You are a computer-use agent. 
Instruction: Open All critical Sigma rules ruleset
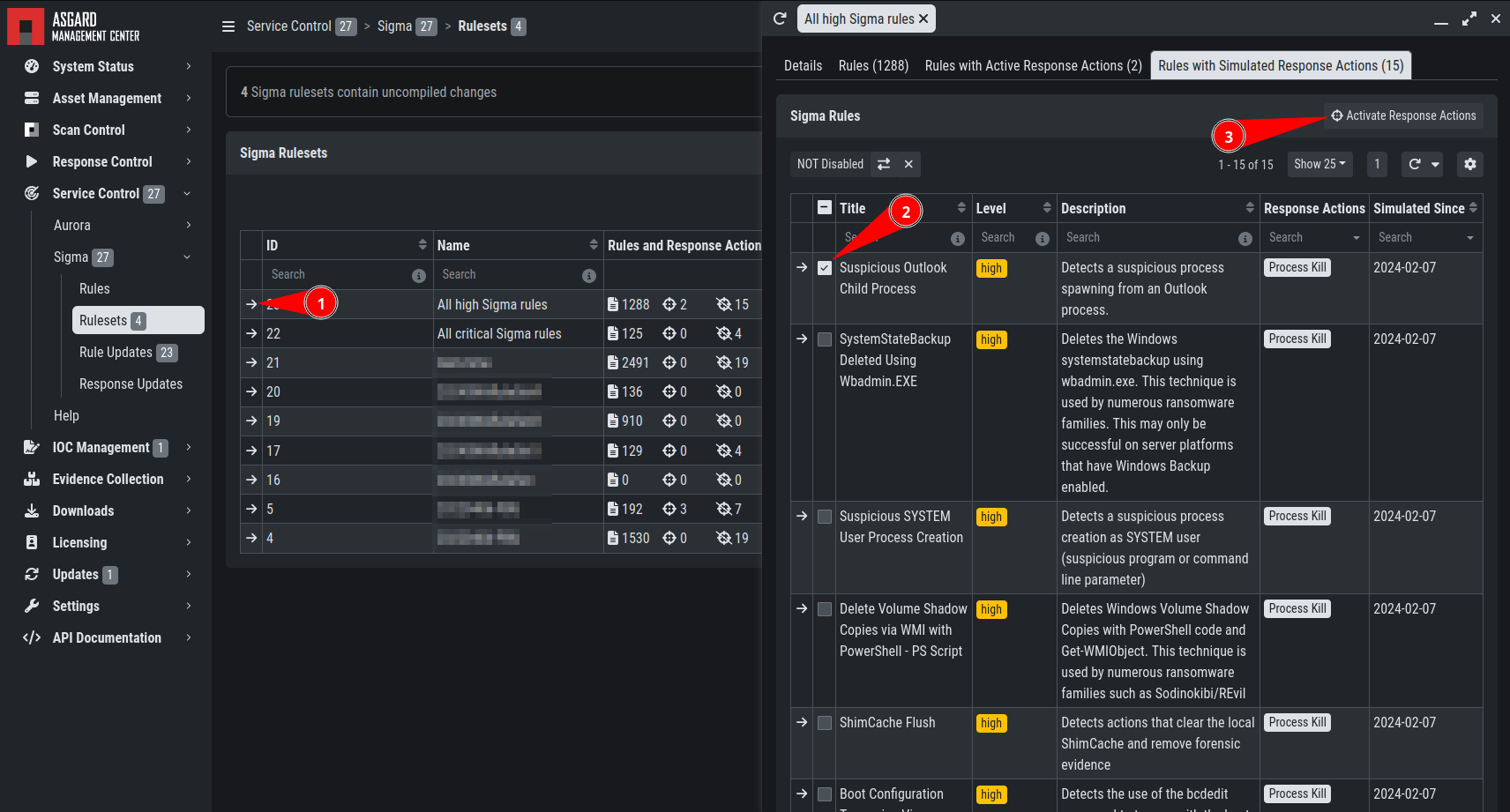tap(499, 333)
